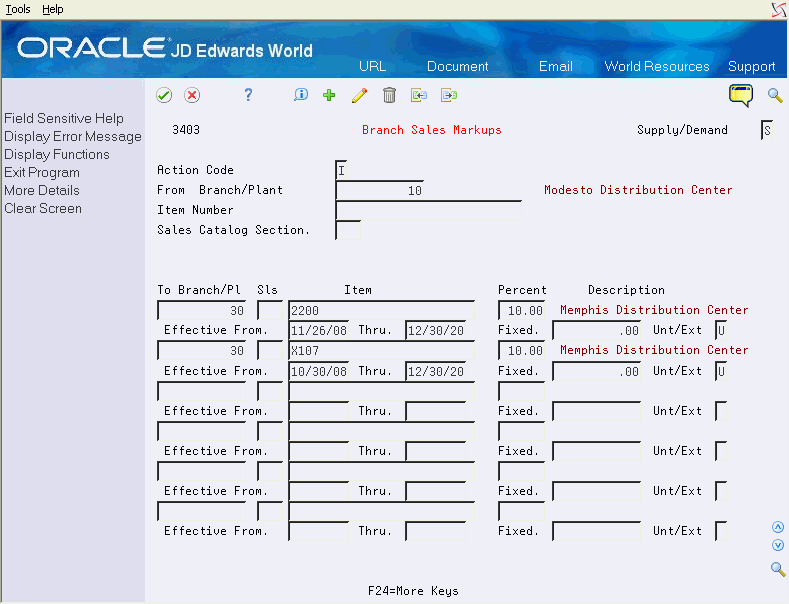
Task: Select Exit Program in sidebar
Action: (42, 173)
